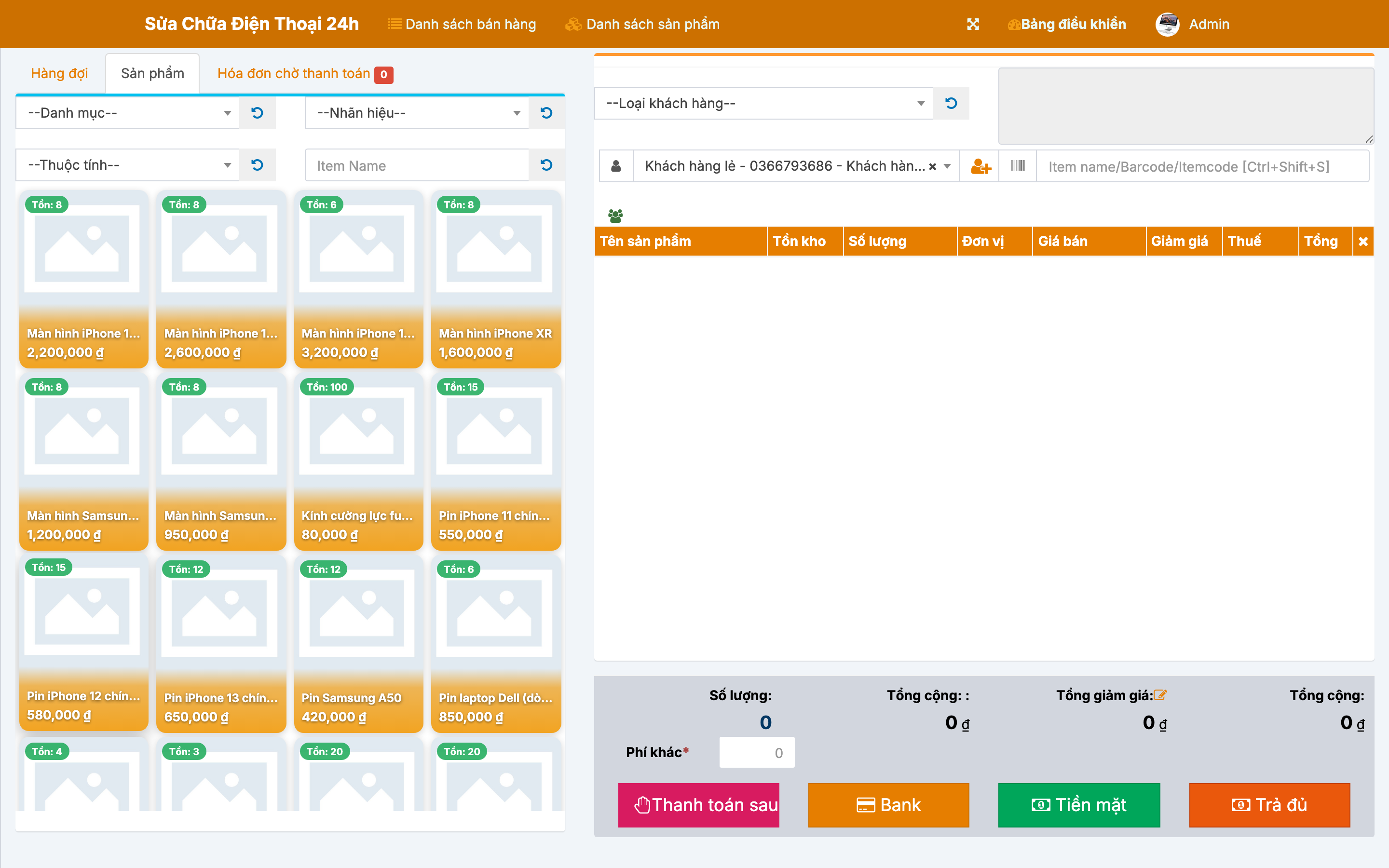Open the Danh mục dropdown
The image size is (1389, 868).
[x=127, y=112]
